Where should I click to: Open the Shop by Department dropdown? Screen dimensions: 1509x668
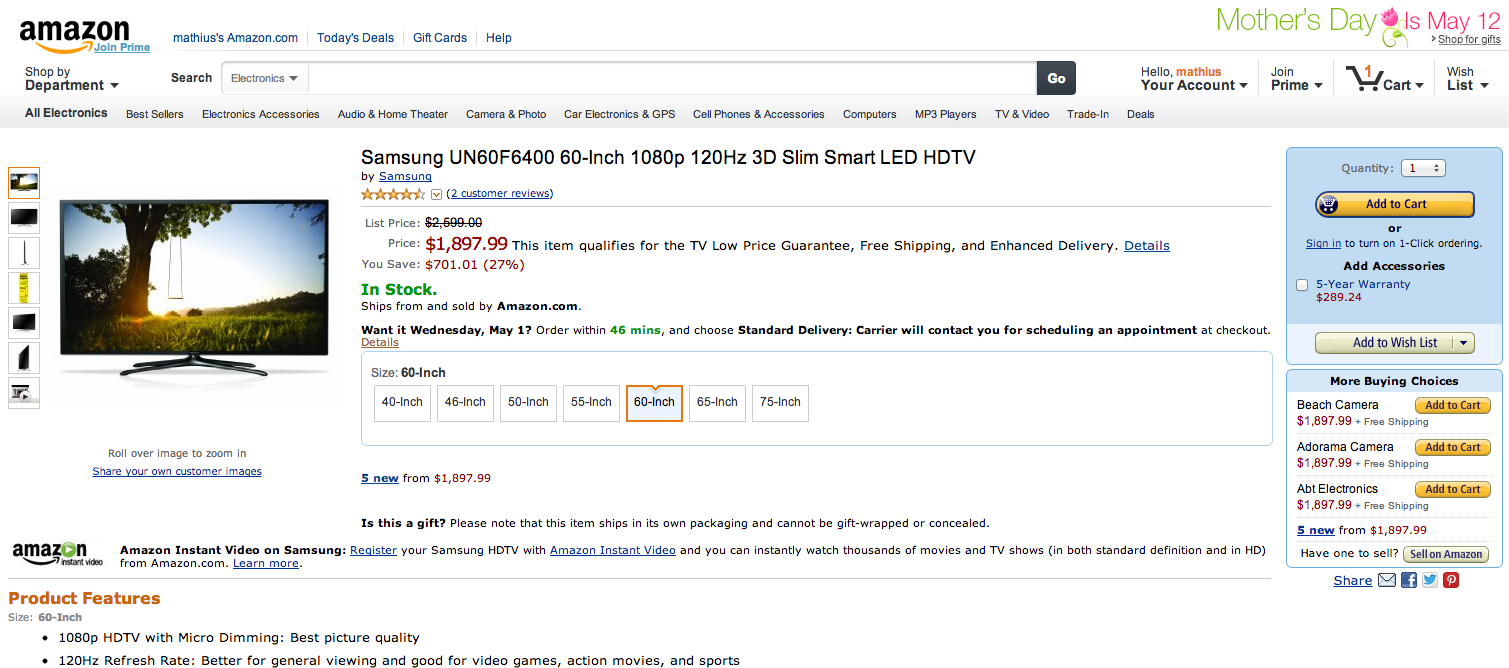70,79
